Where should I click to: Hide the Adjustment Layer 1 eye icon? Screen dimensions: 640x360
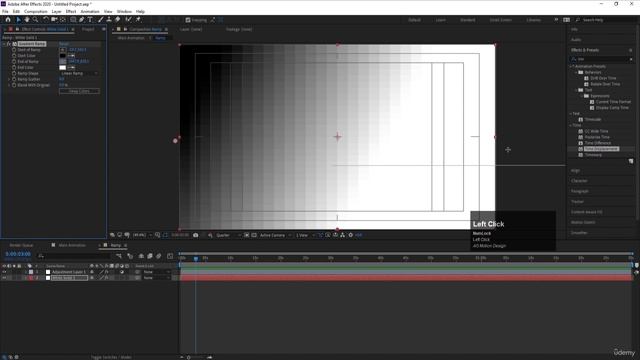(x=4, y=272)
